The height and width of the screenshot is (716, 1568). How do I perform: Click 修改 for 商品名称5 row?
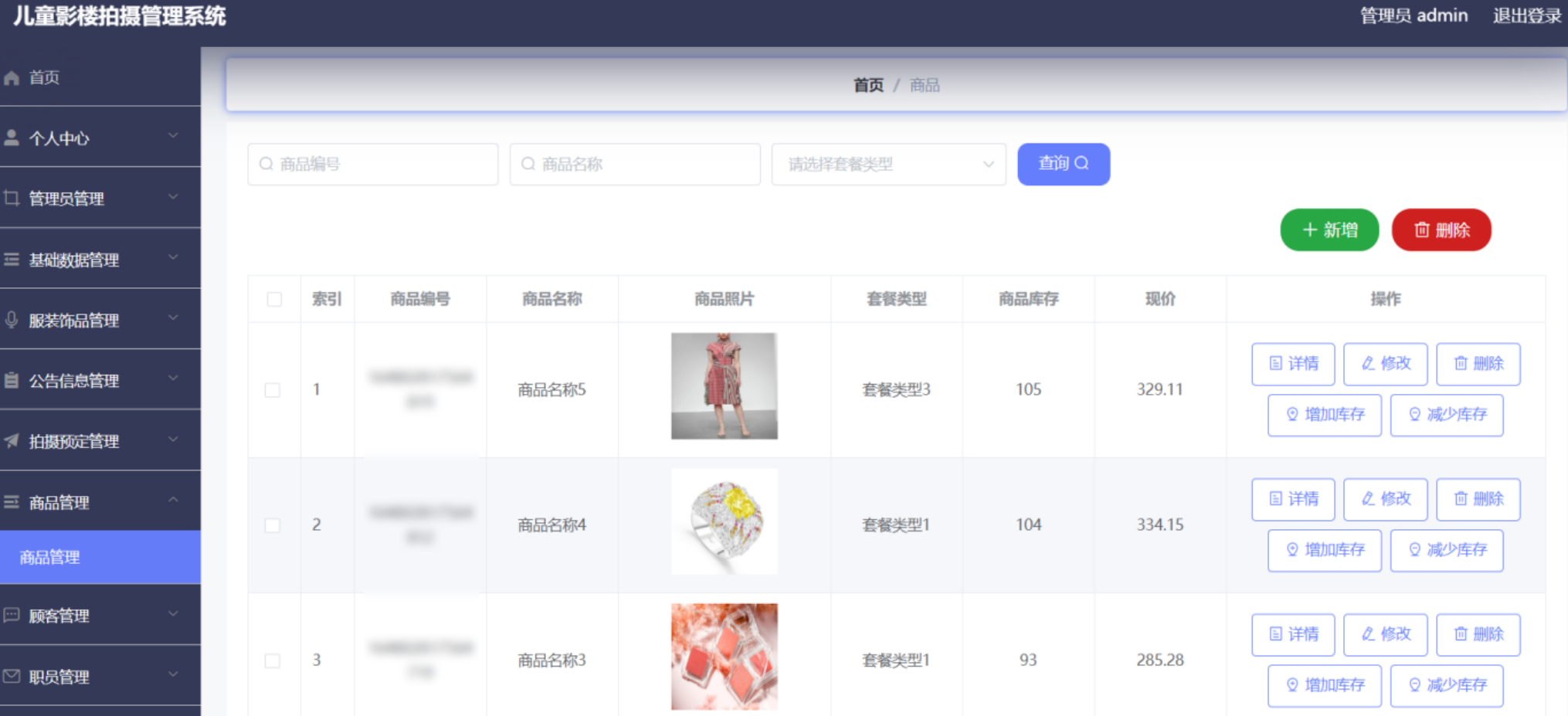(x=1386, y=364)
